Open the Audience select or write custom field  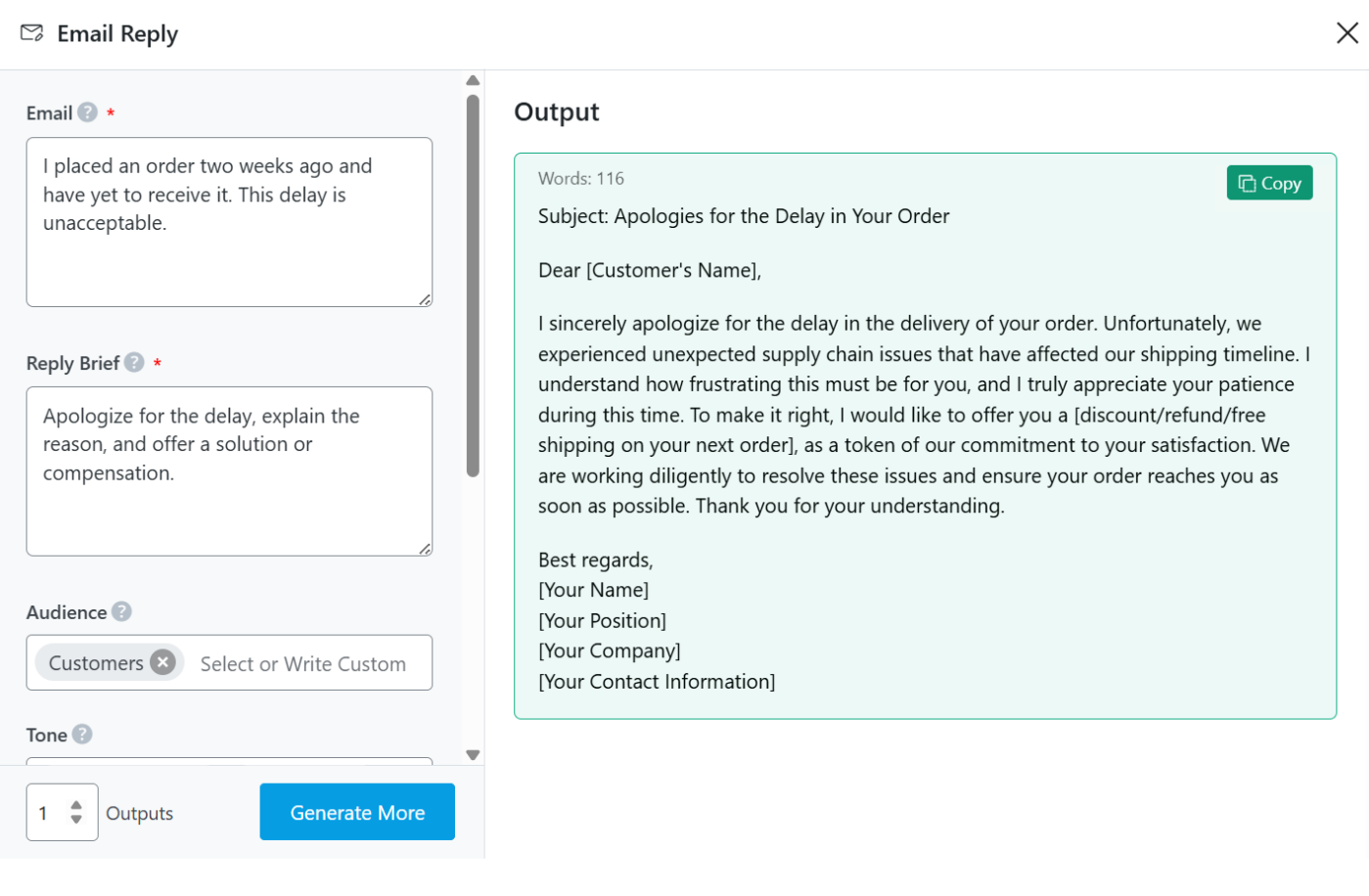[x=303, y=664]
